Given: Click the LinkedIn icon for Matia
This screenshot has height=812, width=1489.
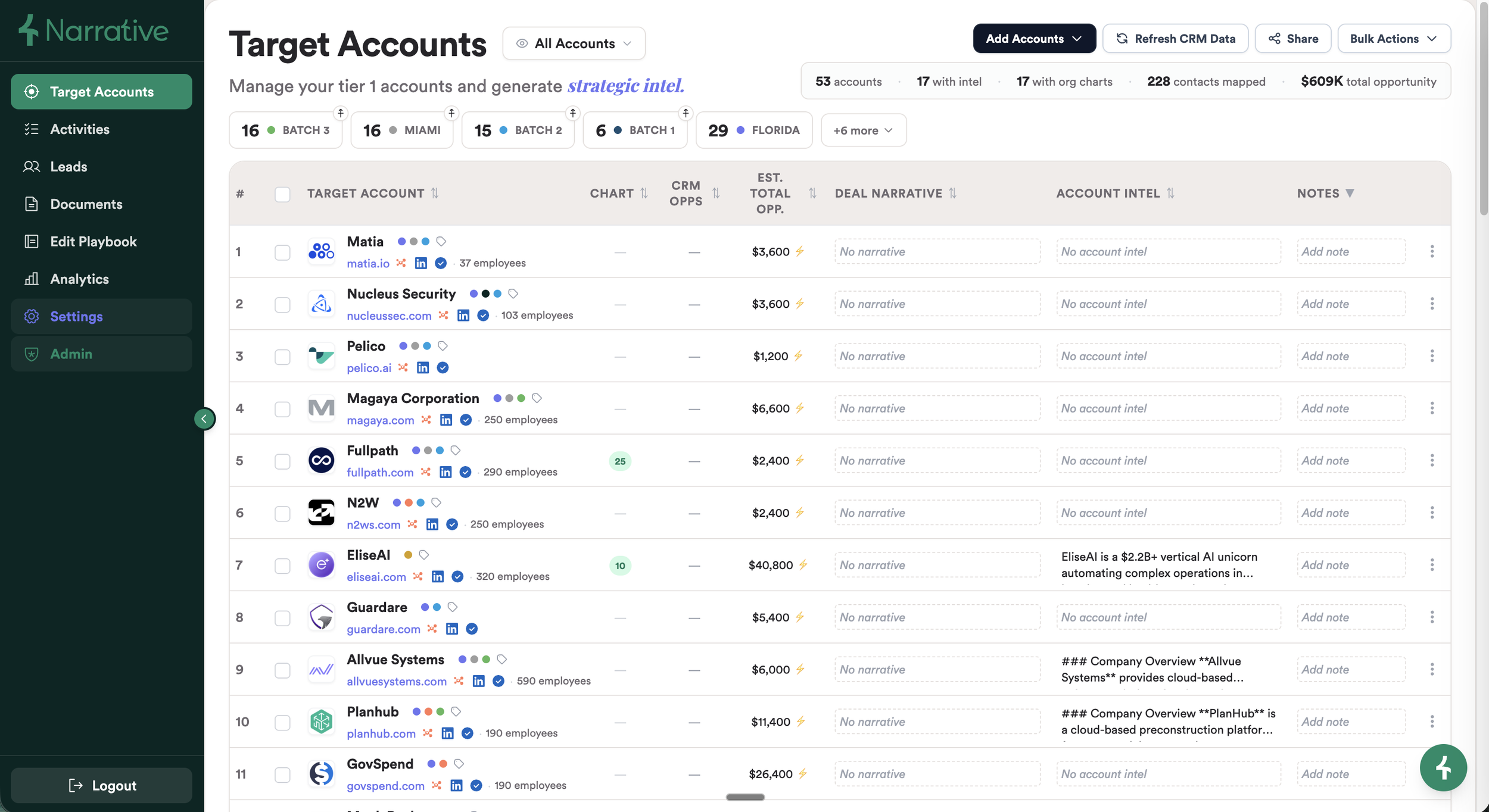Looking at the screenshot, I should point(420,263).
